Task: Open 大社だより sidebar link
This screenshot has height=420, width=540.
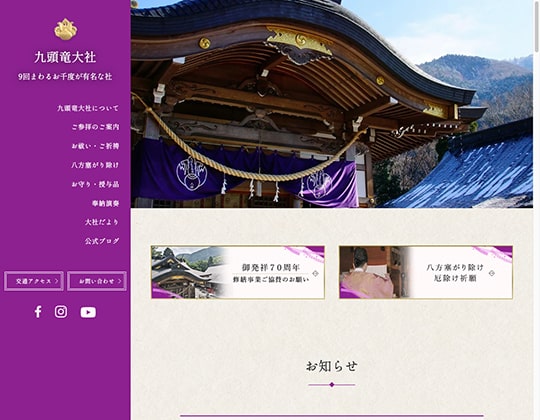Action: point(102,222)
